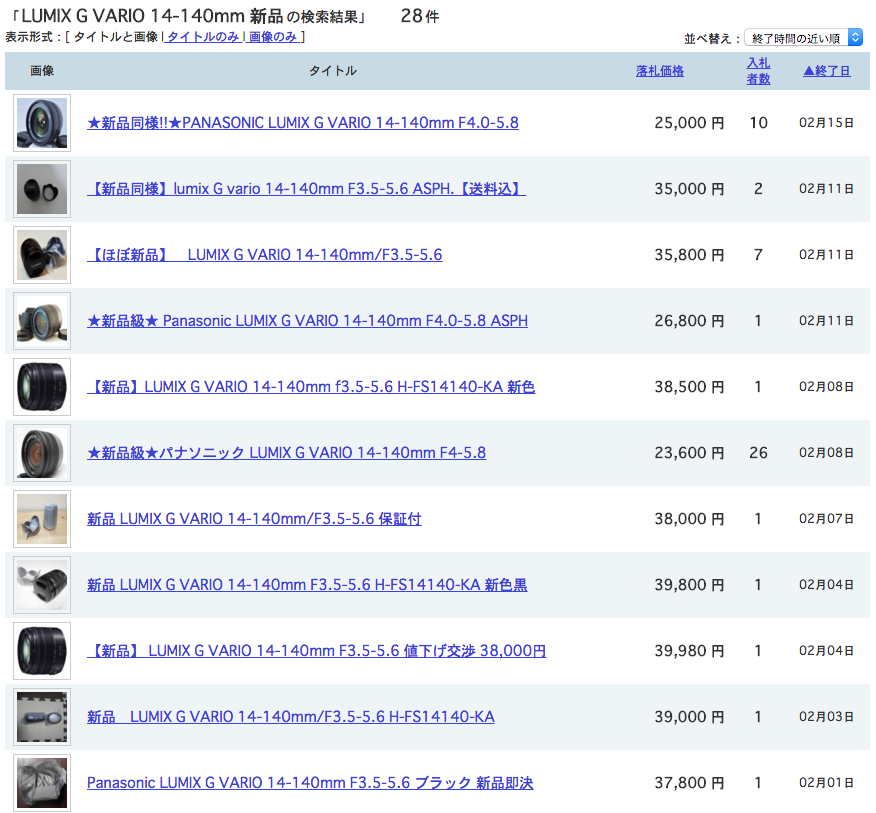This screenshot has width=876, height=813.
Task: Click thumbnail of the 26,800 円 lens listing
Action: click(x=42, y=321)
